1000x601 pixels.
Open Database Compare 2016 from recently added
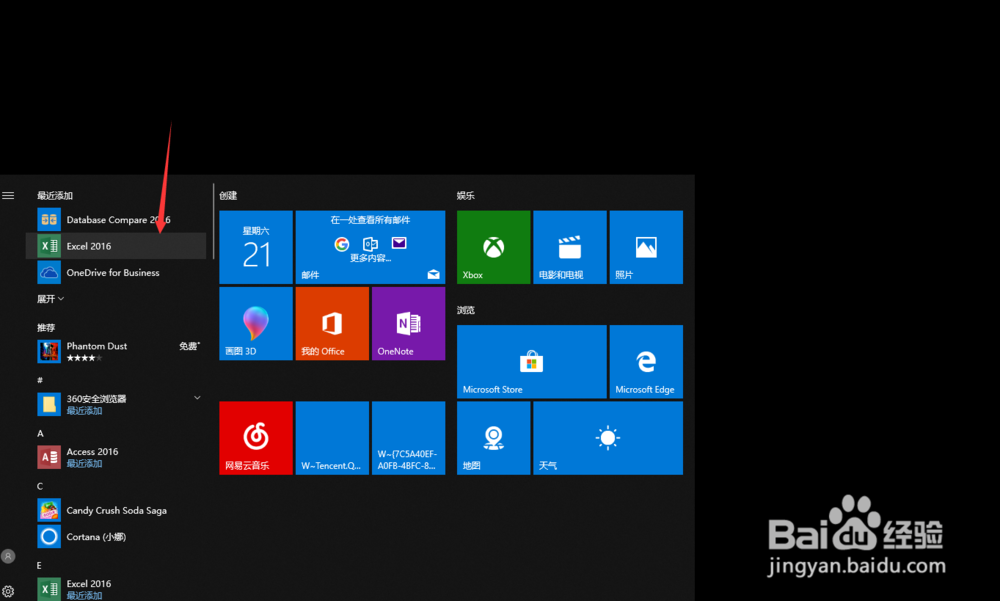coord(116,219)
